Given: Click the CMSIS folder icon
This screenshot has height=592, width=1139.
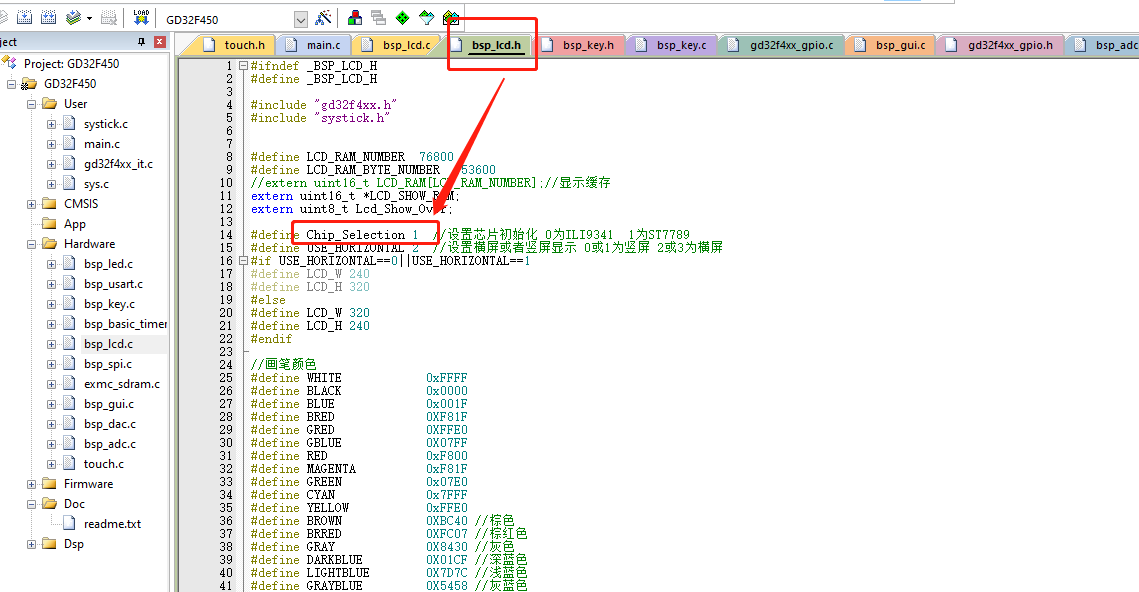Looking at the screenshot, I should coord(49,203).
